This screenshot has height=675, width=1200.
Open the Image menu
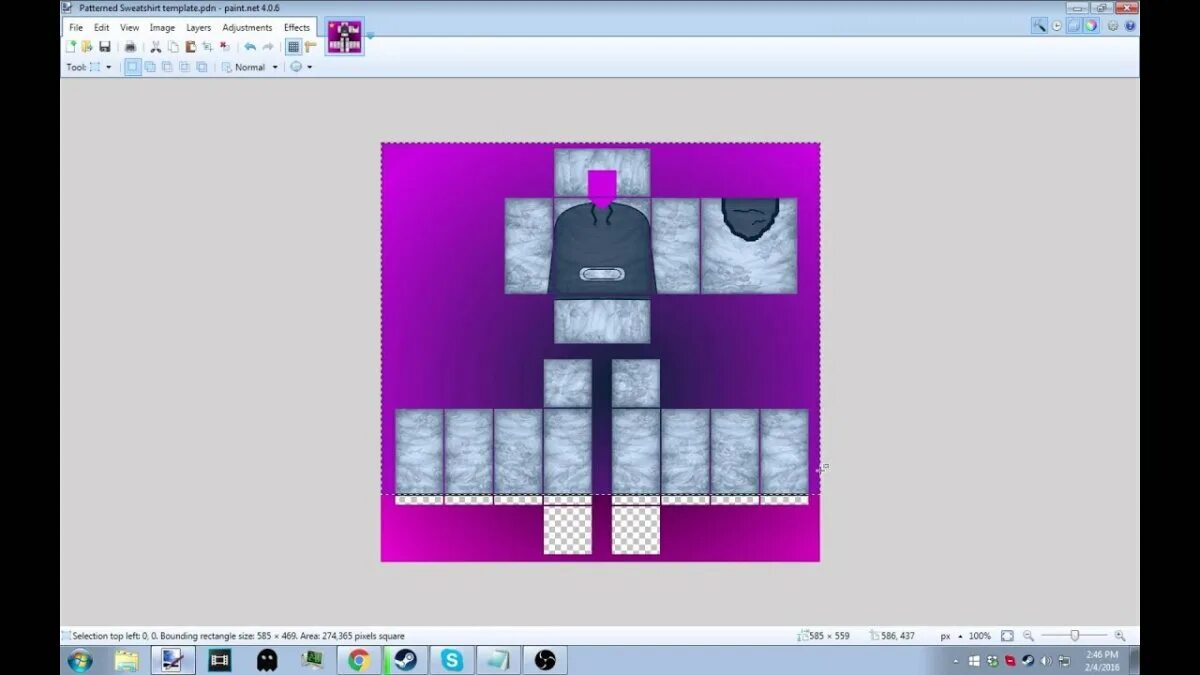[162, 27]
